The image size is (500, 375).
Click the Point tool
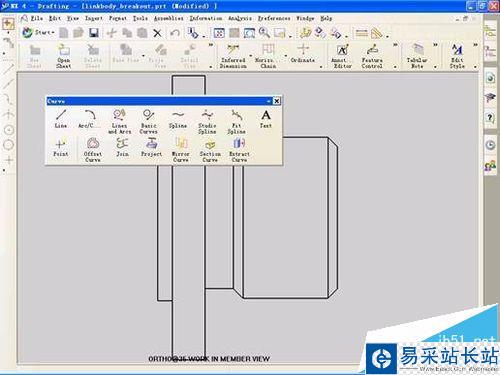click(60, 148)
